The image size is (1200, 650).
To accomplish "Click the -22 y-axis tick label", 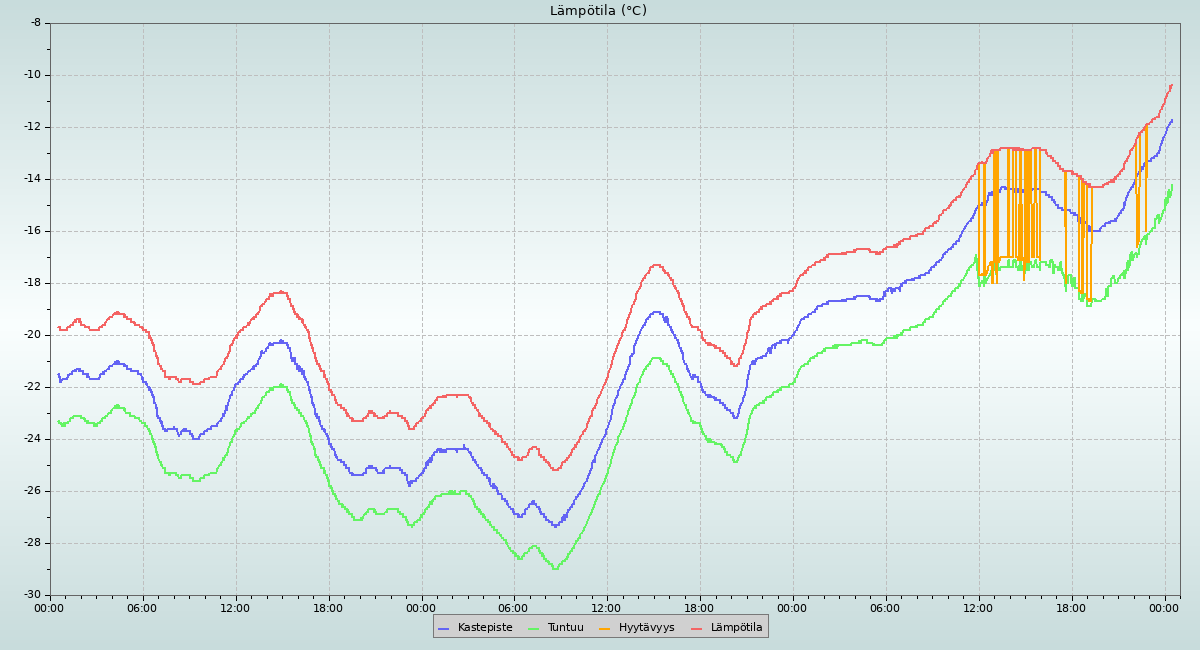I will point(32,387).
